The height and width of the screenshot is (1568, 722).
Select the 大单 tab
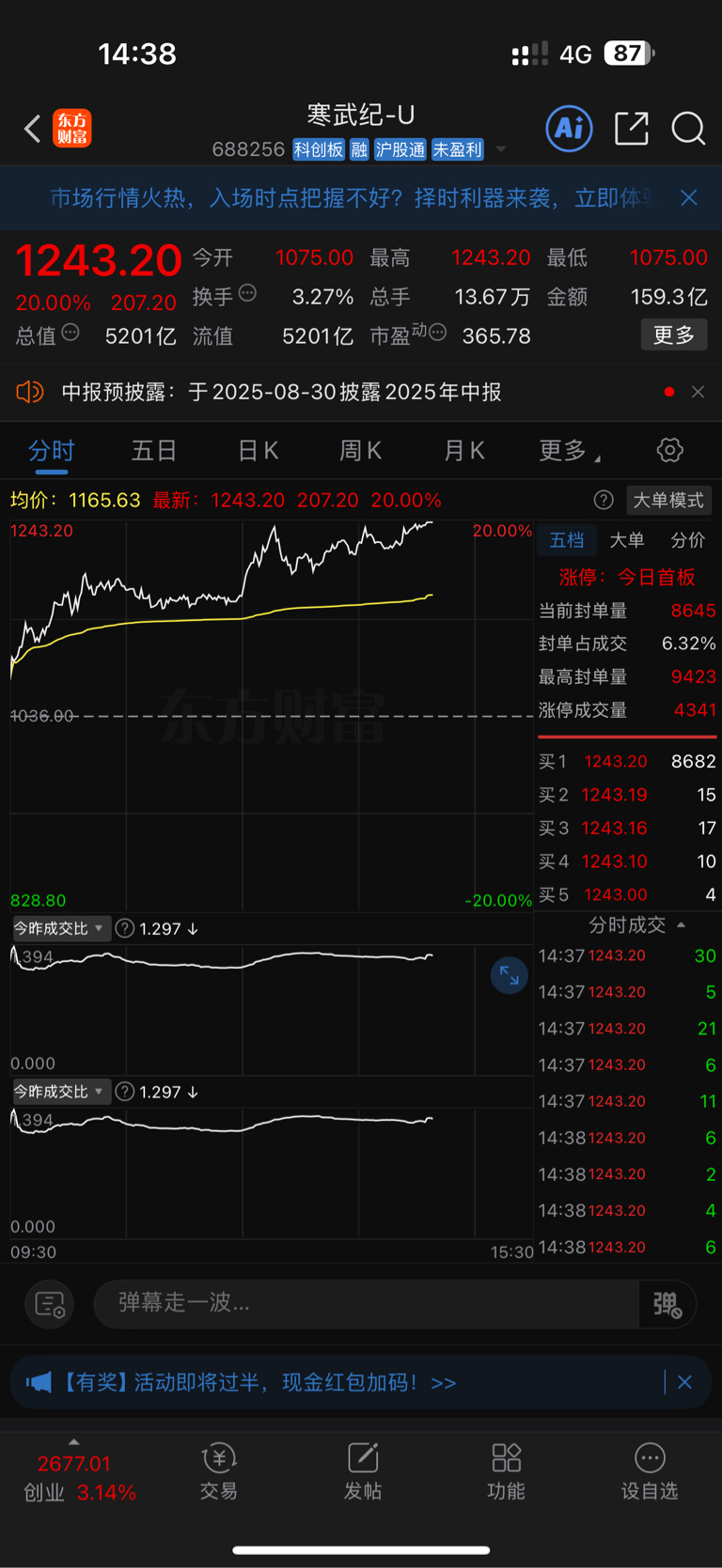[627, 540]
